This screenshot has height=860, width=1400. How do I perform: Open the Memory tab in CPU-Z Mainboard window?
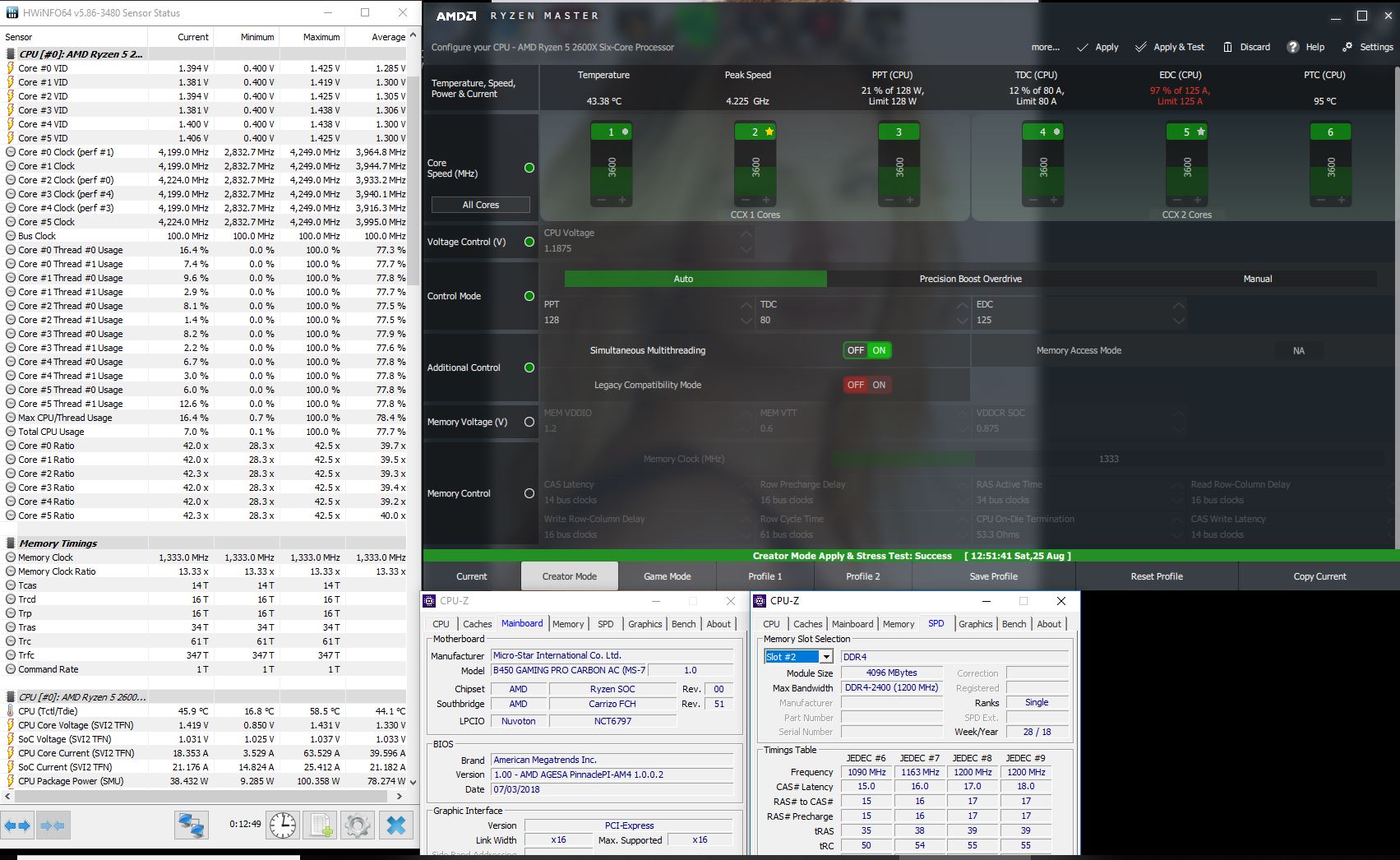tap(568, 624)
